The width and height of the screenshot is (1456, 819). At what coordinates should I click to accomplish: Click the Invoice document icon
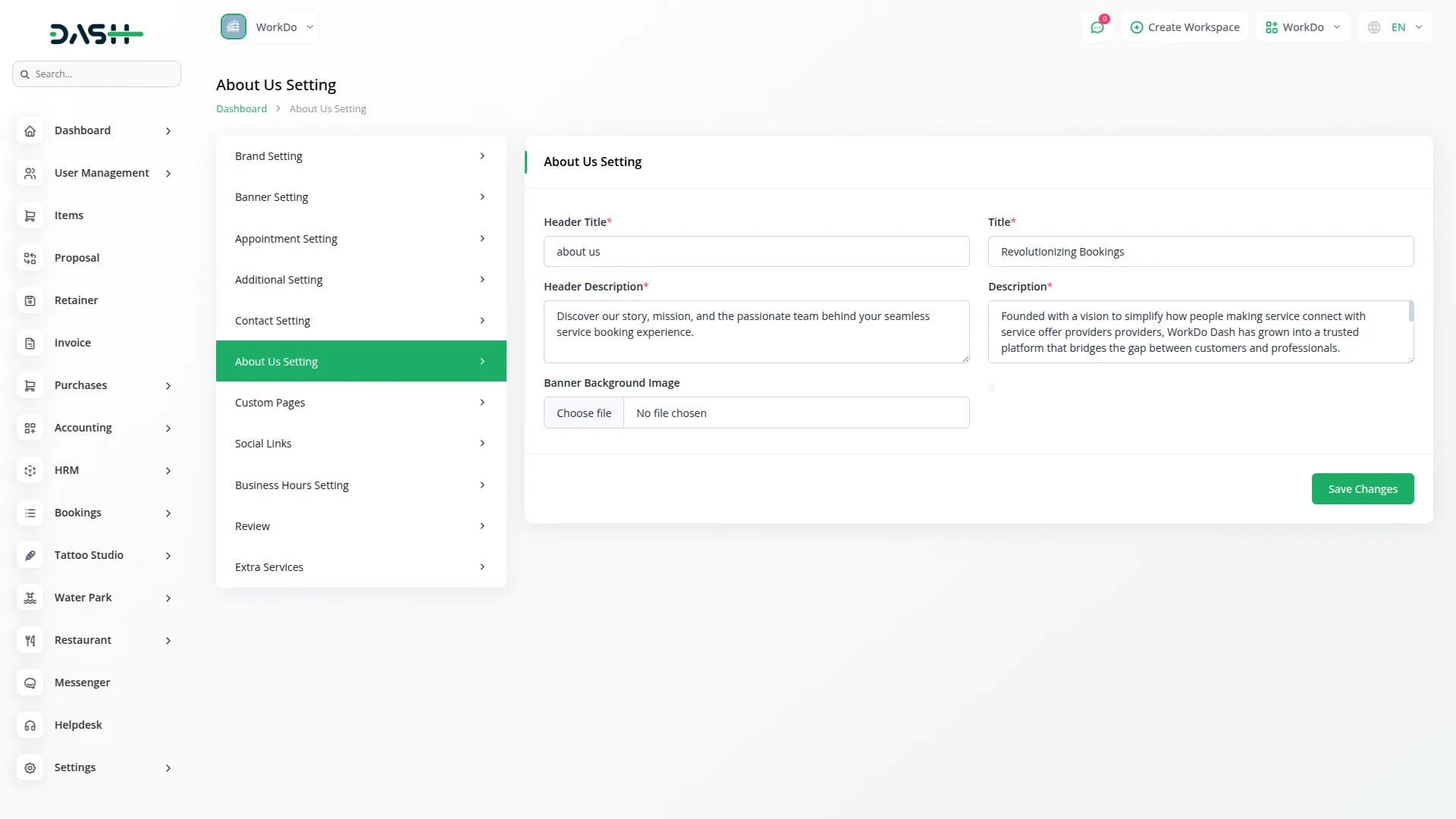tap(30, 343)
